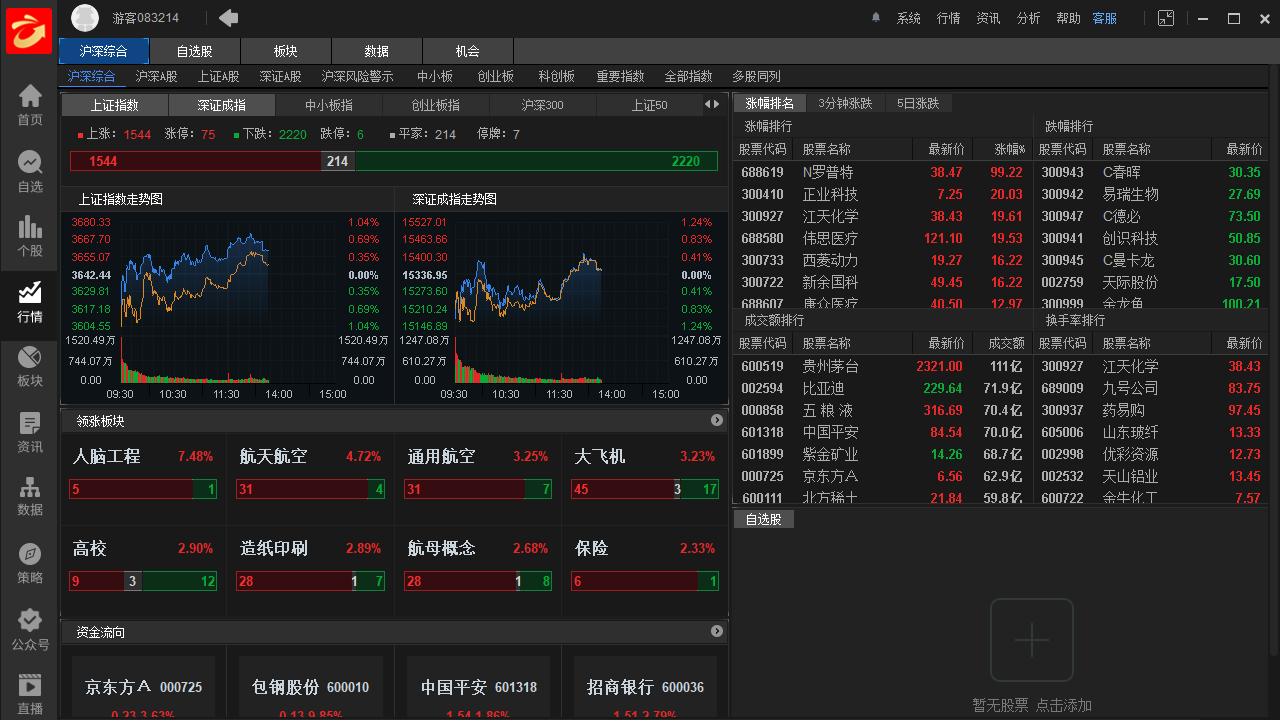The image size is (1280, 720).
Task: Open the 板块 sectors sidebar icon
Action: (29, 363)
